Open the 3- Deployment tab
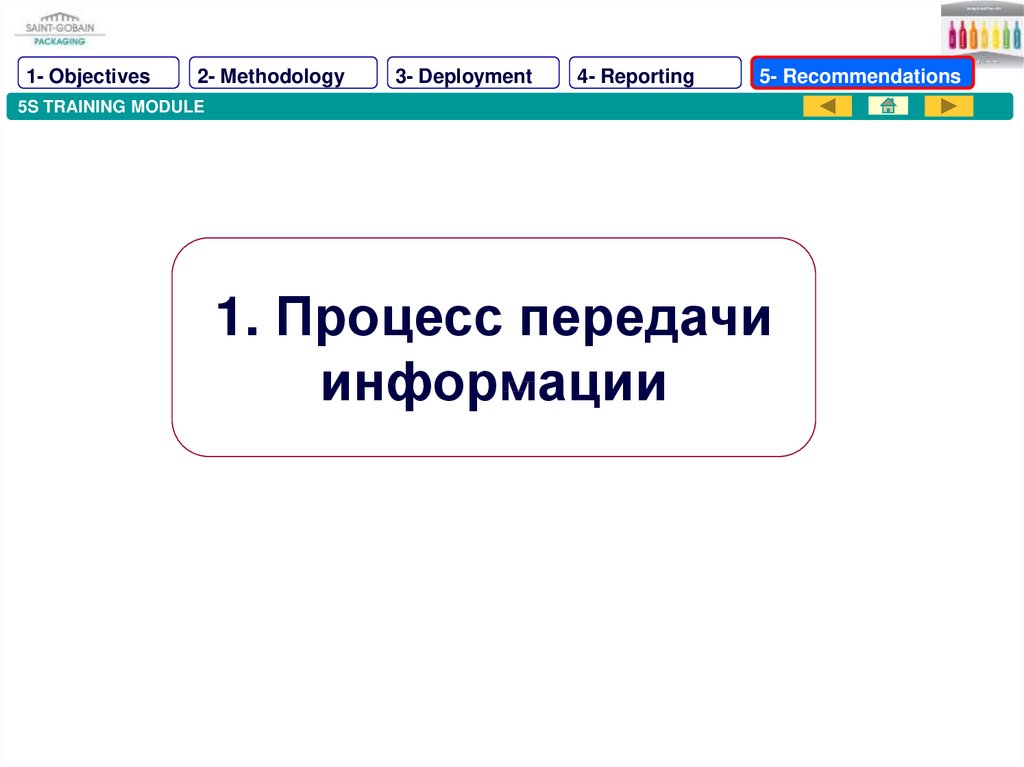Viewport: 1024px width, 767px height. click(473, 76)
